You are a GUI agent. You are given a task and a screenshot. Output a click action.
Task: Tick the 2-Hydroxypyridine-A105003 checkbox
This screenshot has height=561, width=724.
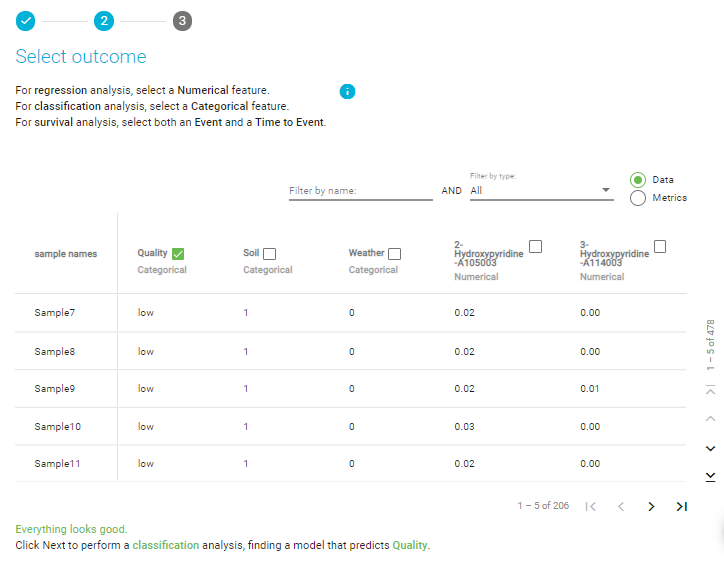tap(535, 247)
